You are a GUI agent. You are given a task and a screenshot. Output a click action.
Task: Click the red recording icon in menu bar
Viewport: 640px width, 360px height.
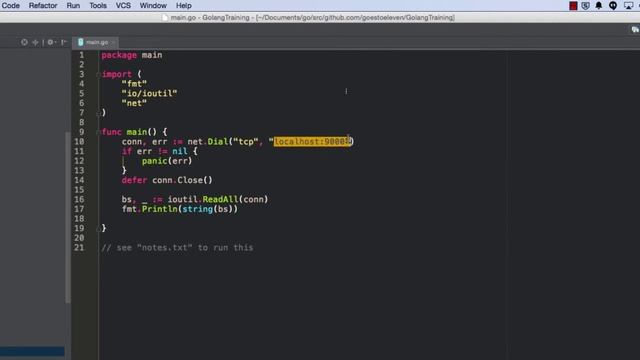[573, 6]
